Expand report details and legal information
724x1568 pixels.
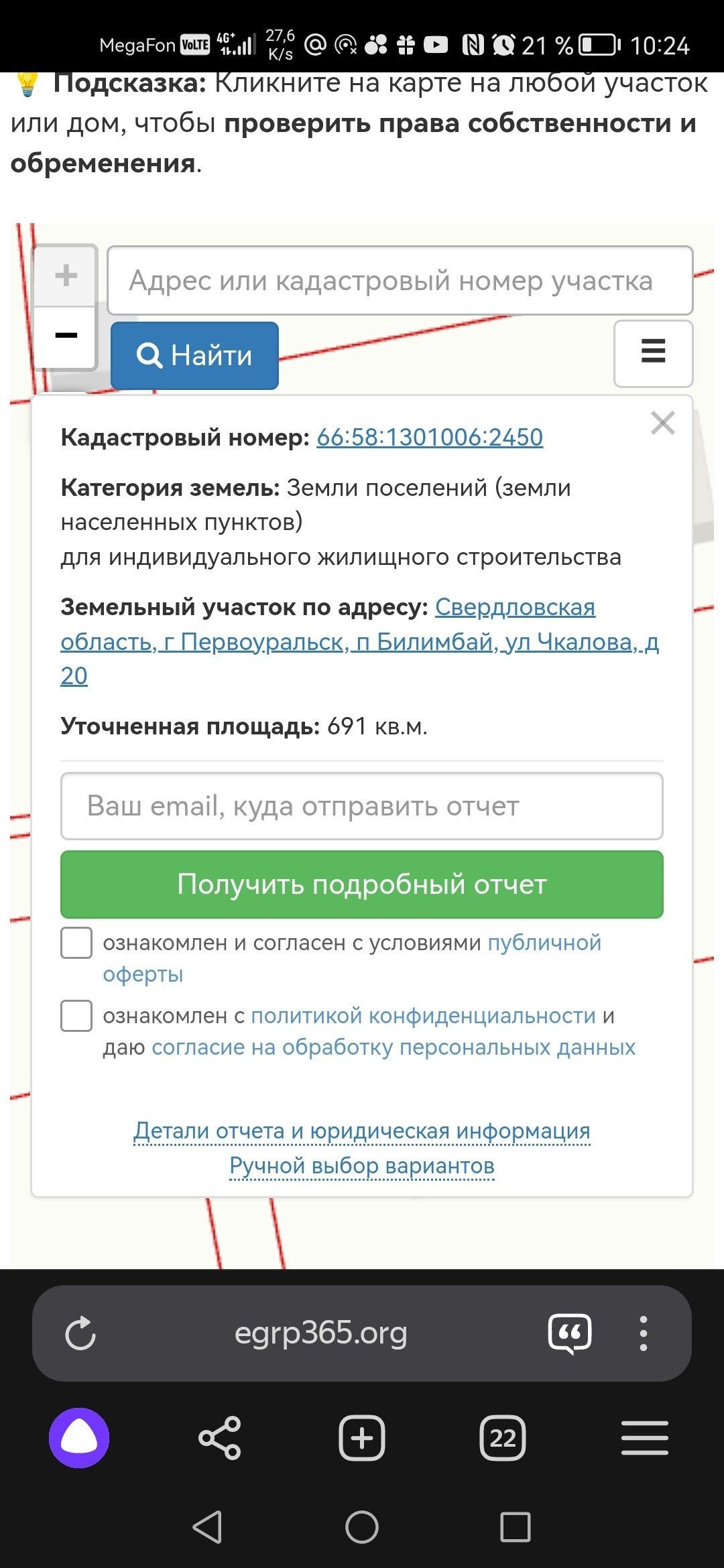point(362,1131)
